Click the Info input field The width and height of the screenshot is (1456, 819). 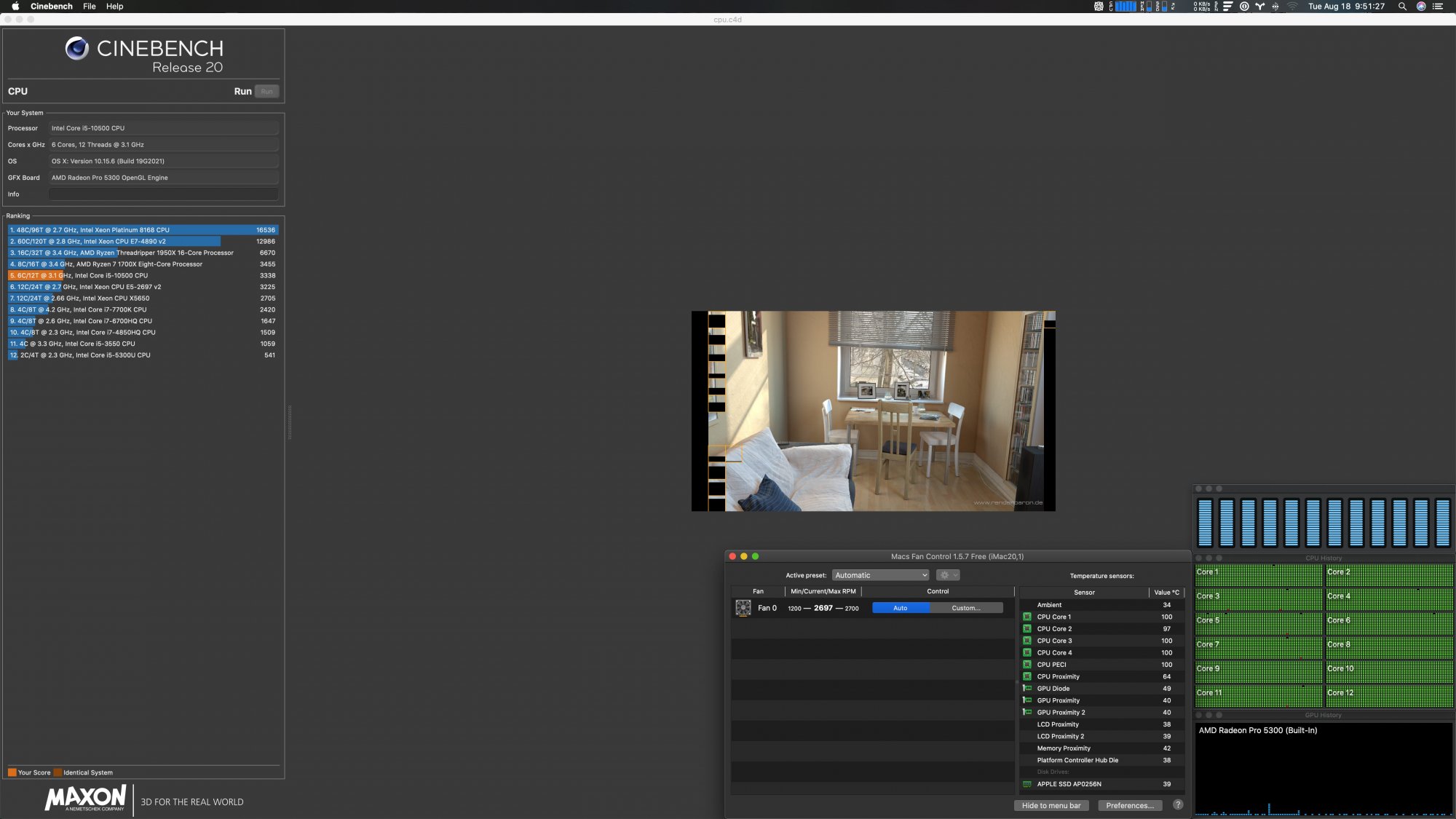click(x=164, y=194)
